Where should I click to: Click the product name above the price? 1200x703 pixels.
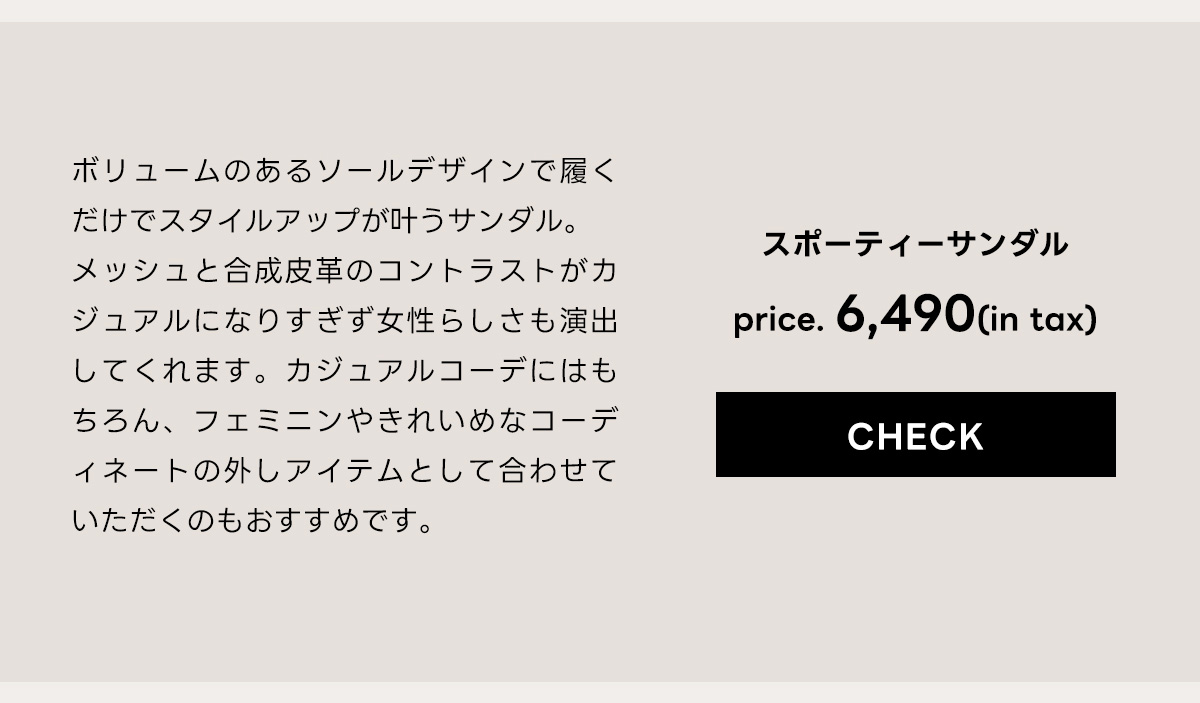917,242
